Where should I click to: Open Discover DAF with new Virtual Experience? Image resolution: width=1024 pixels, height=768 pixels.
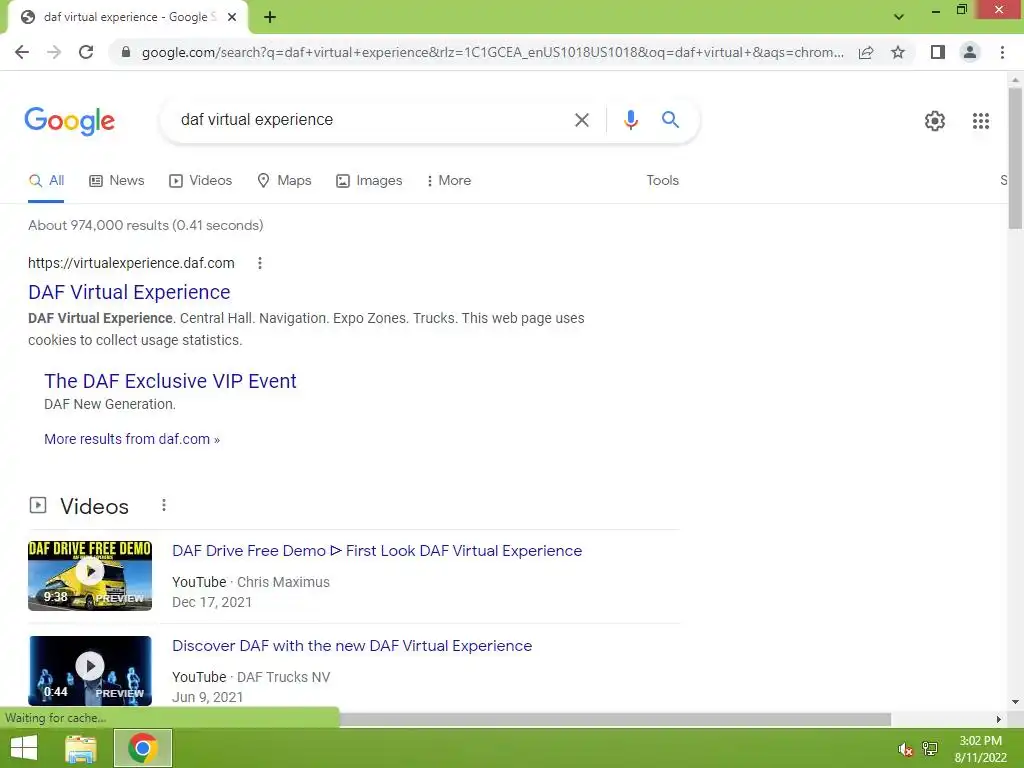[352, 646]
